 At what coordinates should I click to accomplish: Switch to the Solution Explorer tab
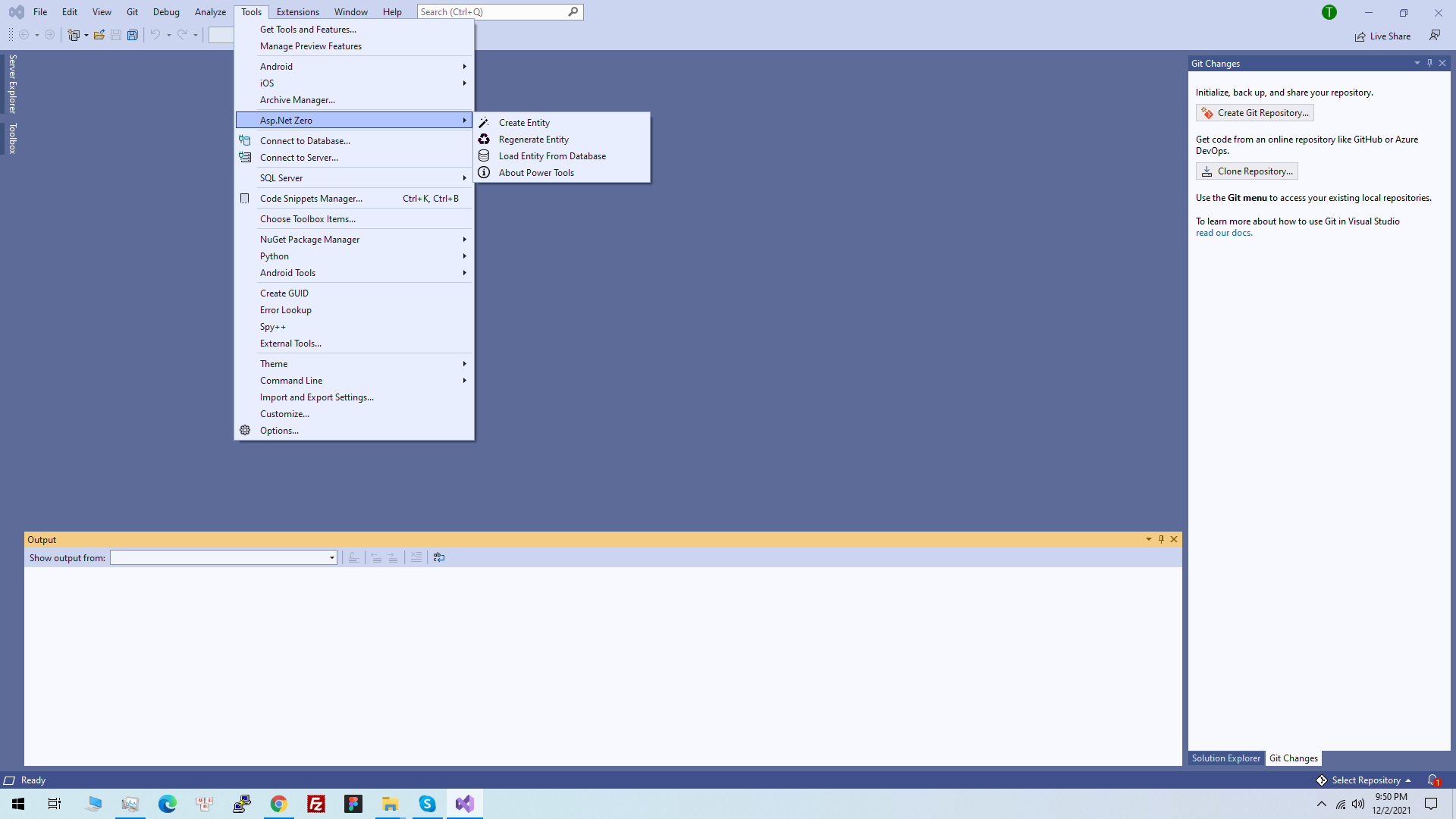[x=1225, y=758]
